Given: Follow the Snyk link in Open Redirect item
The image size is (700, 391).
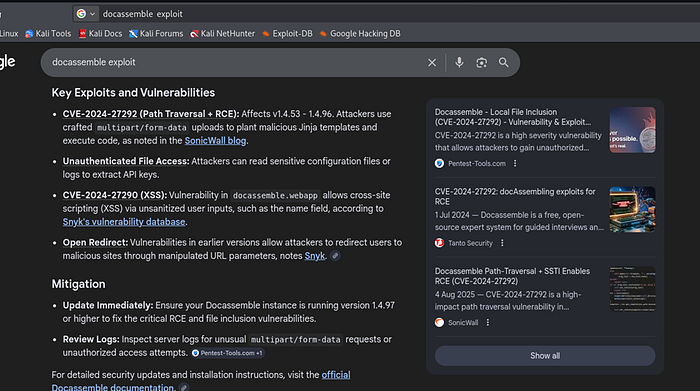Looking at the screenshot, I should 315,256.
